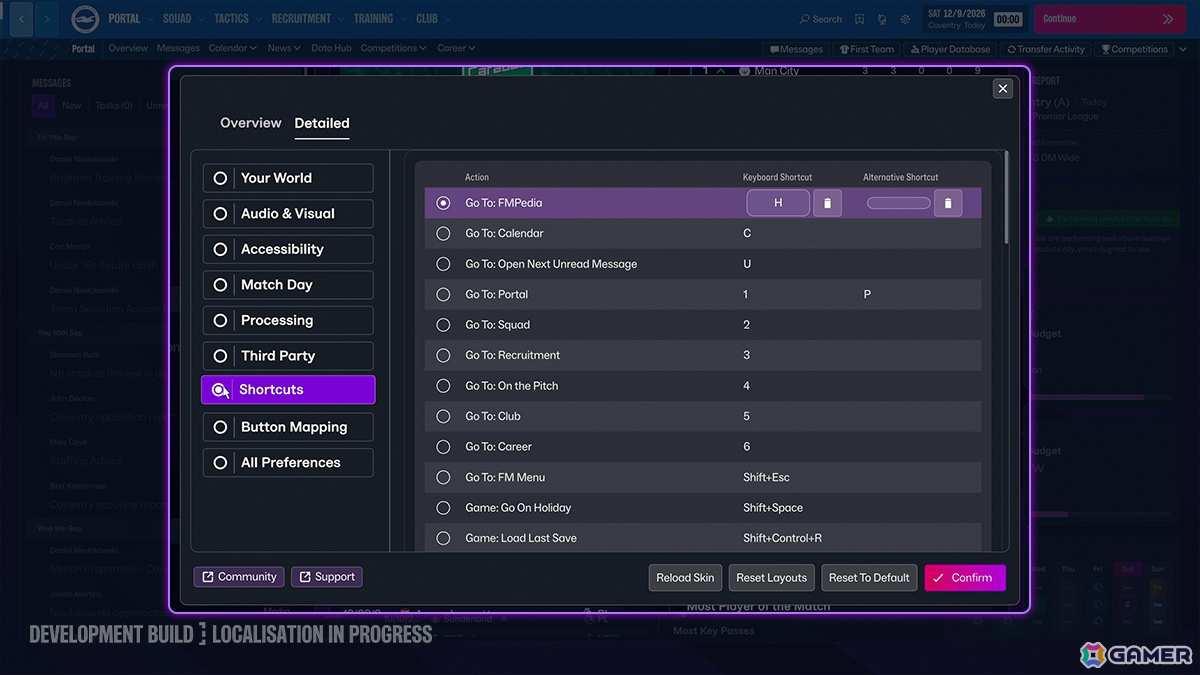This screenshot has width=1200, height=675.
Task: Select the Accessibility category
Action: [x=288, y=249]
